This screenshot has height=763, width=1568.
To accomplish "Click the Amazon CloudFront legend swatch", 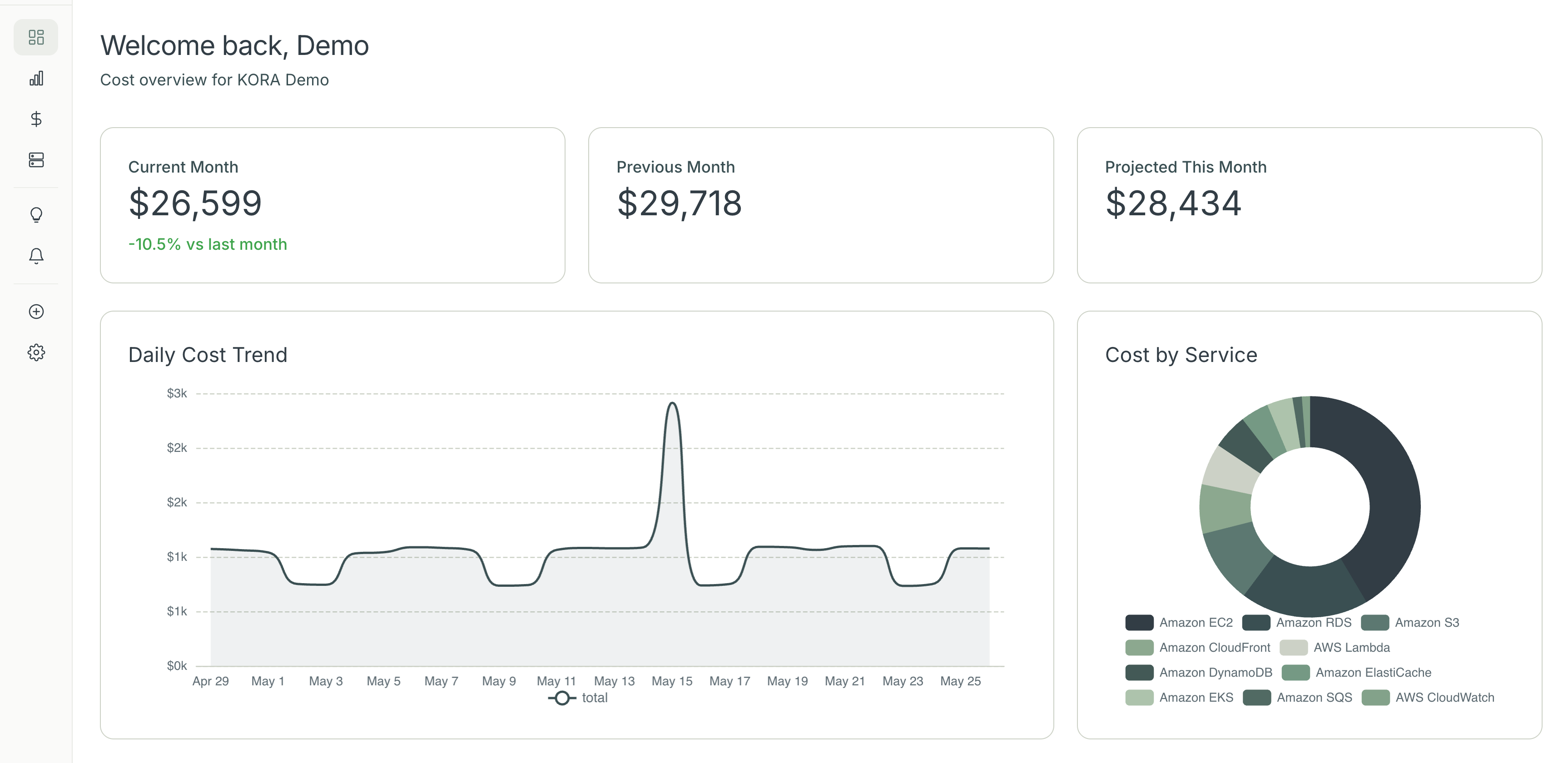I will (1139, 647).
